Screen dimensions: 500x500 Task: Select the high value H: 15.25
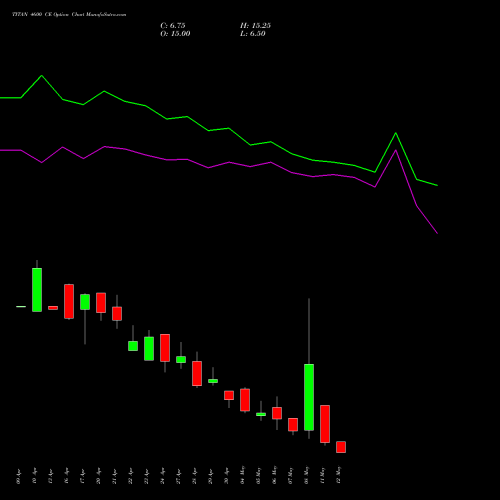point(255,26)
